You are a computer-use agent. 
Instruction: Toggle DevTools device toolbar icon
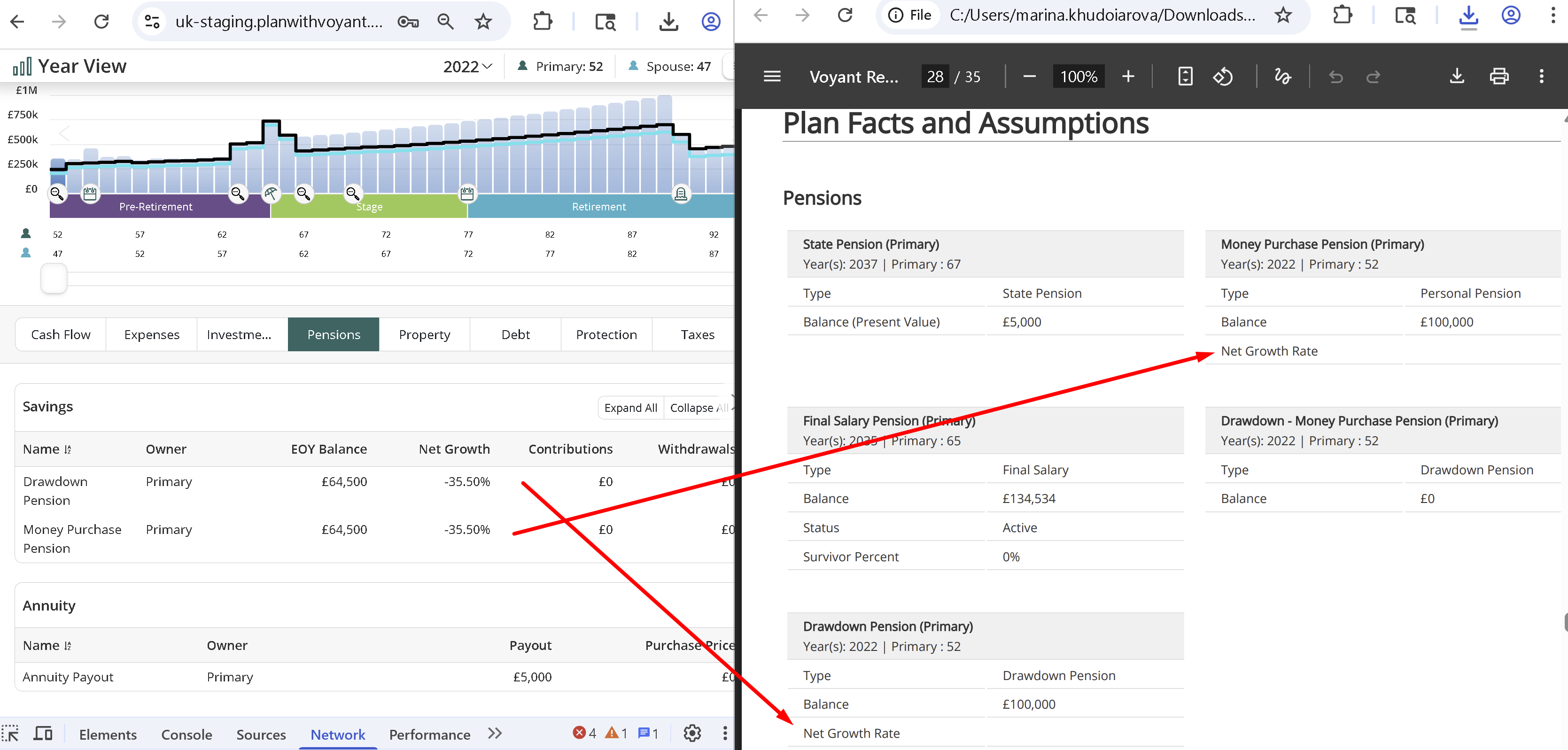point(43,734)
